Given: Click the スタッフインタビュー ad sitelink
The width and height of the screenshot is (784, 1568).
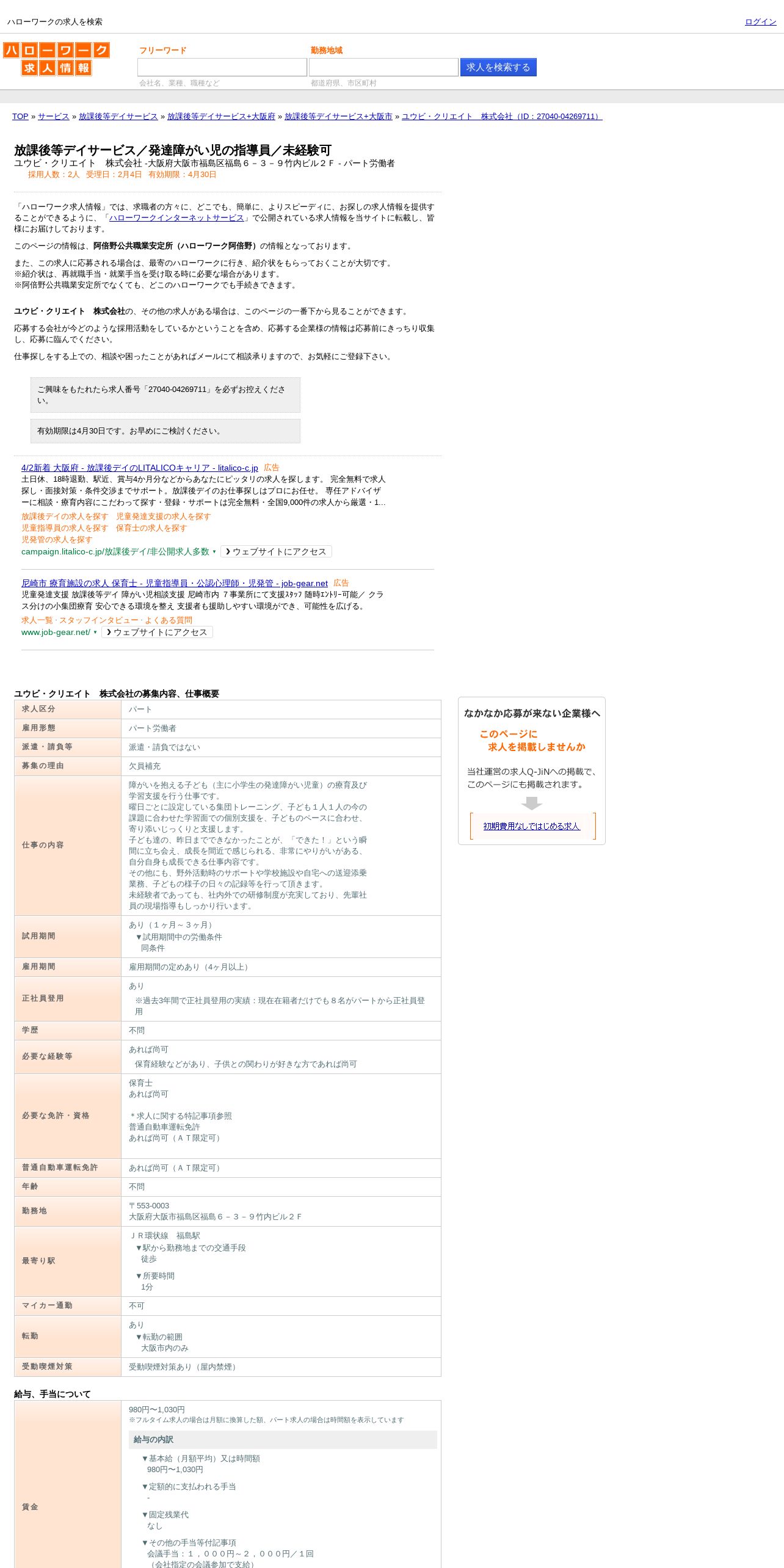Looking at the screenshot, I should click(99, 620).
